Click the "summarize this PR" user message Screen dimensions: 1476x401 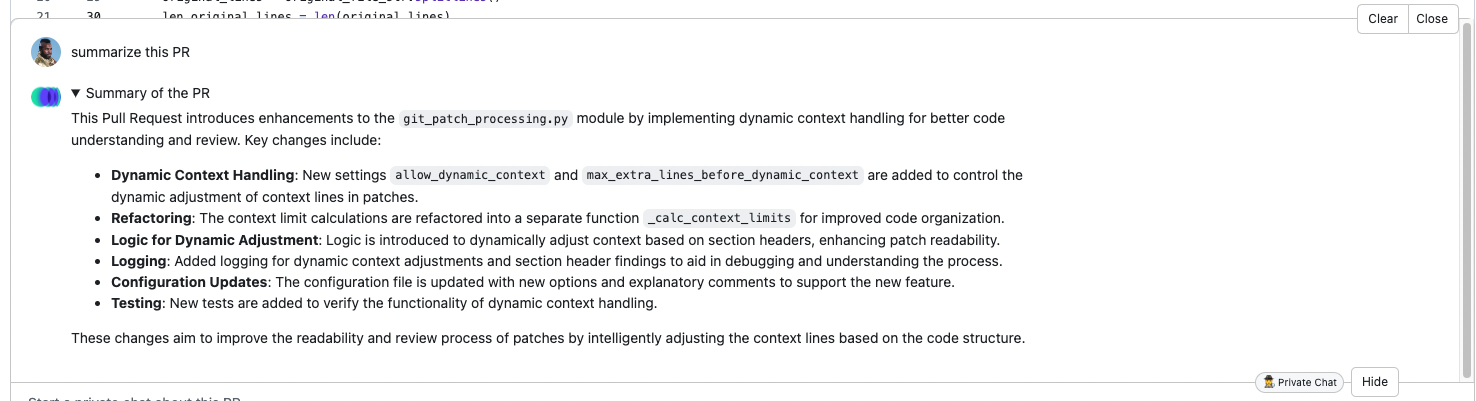point(130,52)
